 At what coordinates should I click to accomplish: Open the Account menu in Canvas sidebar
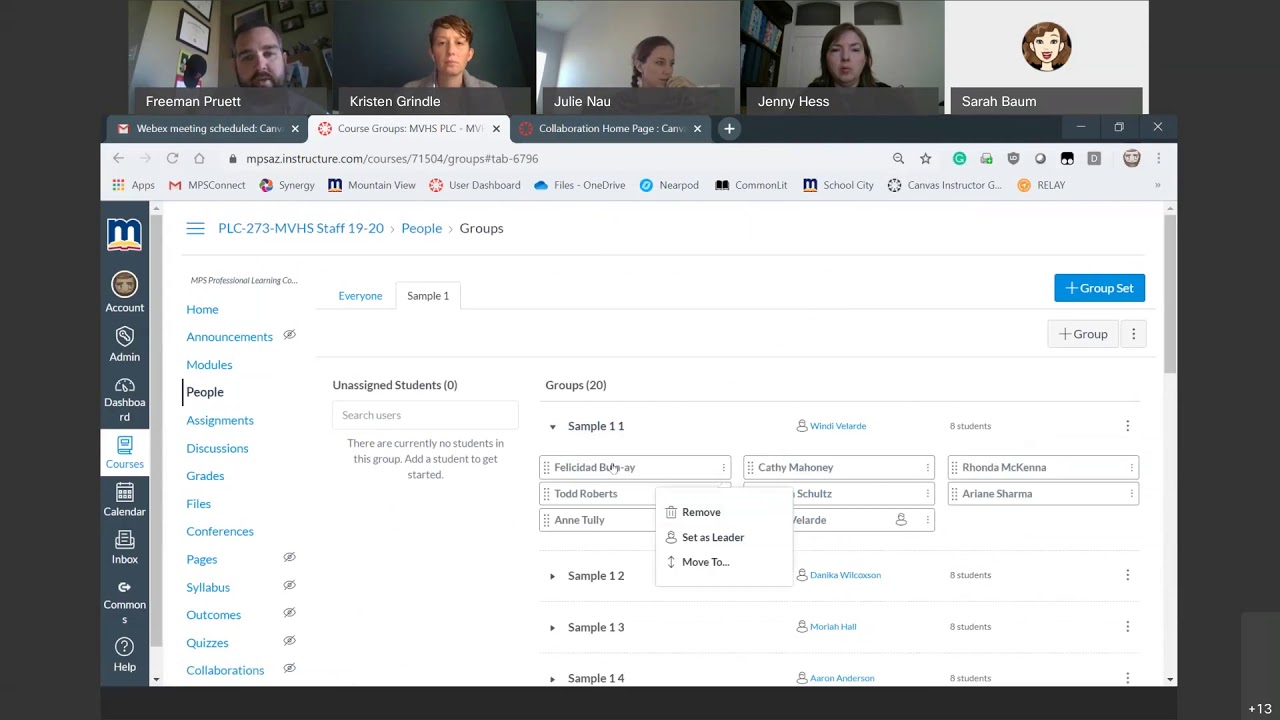[x=124, y=293]
